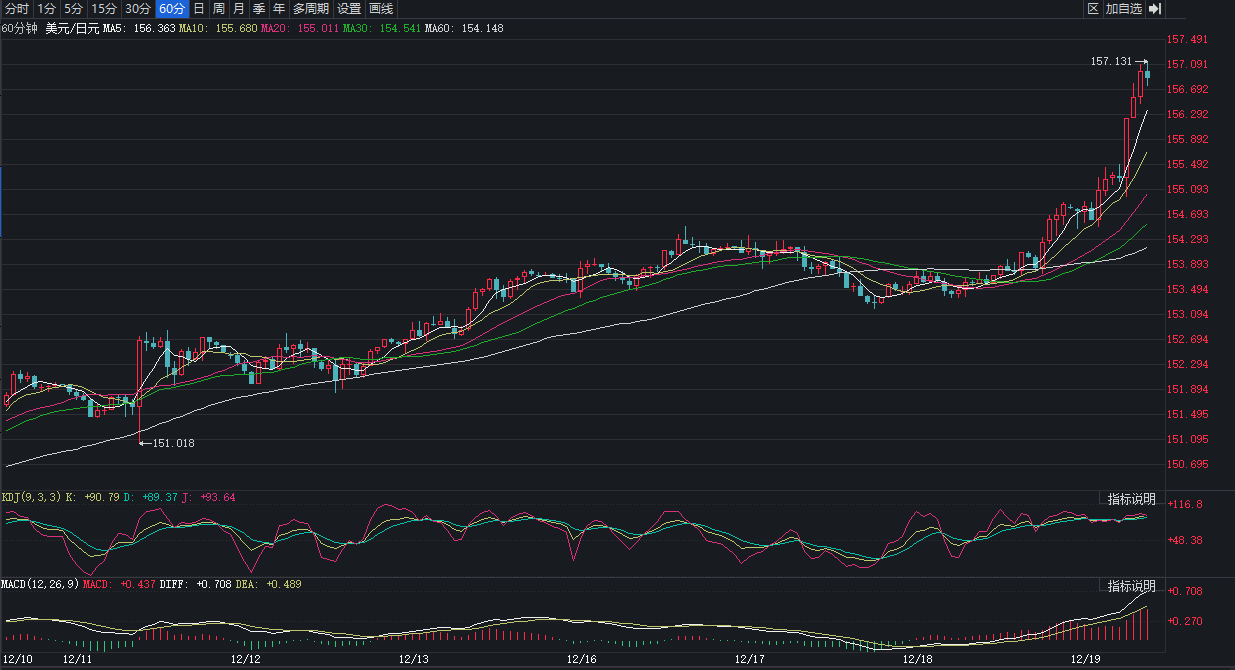
Task: Select the 30分 timeframe tab
Action: tap(138, 9)
